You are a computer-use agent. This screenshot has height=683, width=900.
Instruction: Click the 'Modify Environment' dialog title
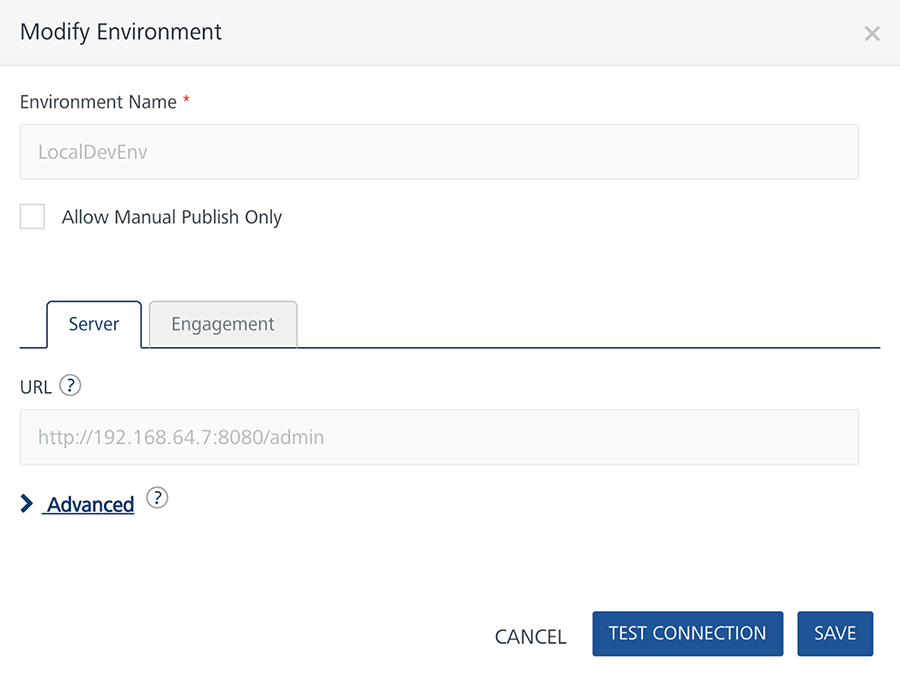point(121,32)
